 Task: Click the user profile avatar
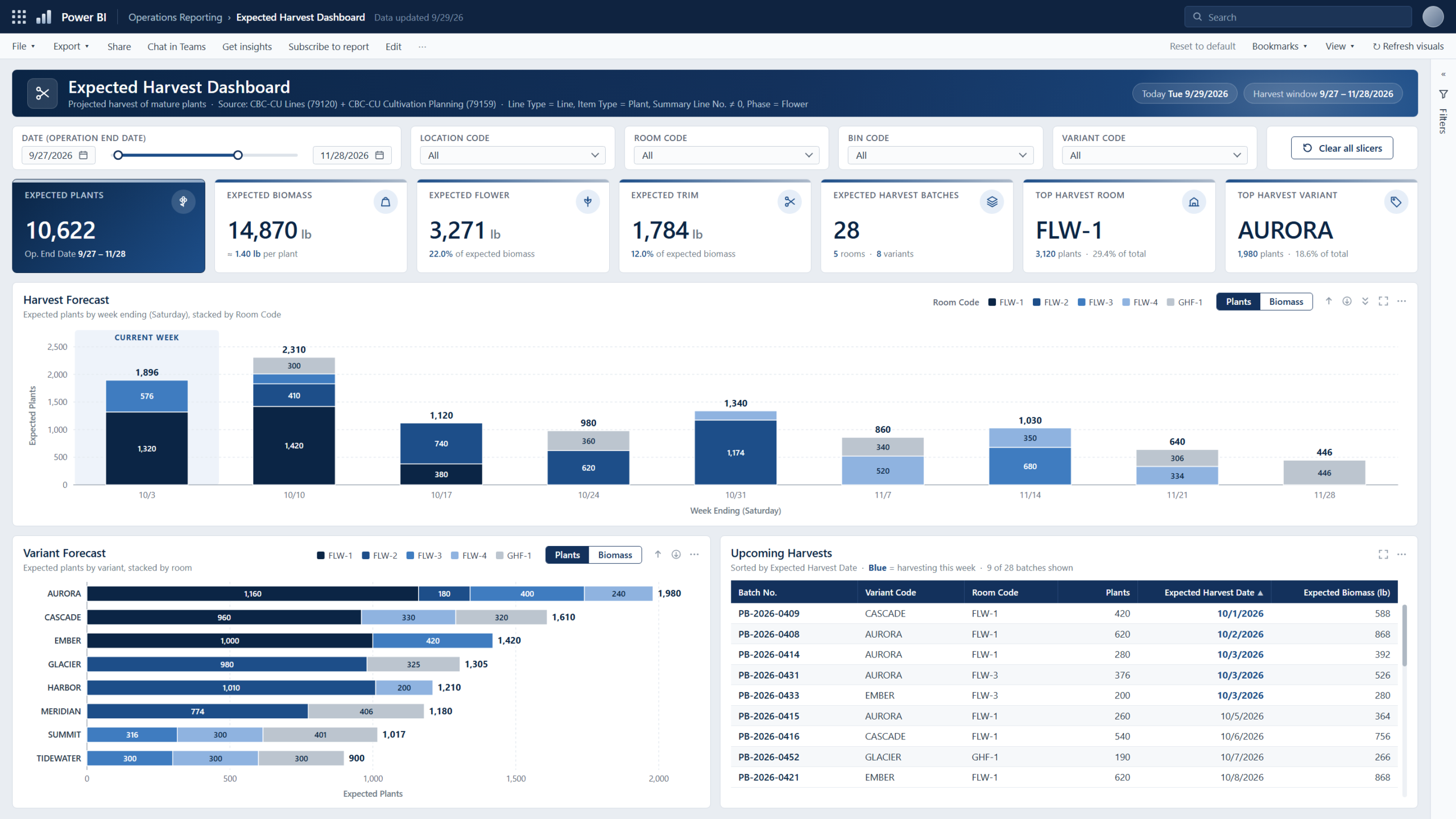click(1433, 17)
